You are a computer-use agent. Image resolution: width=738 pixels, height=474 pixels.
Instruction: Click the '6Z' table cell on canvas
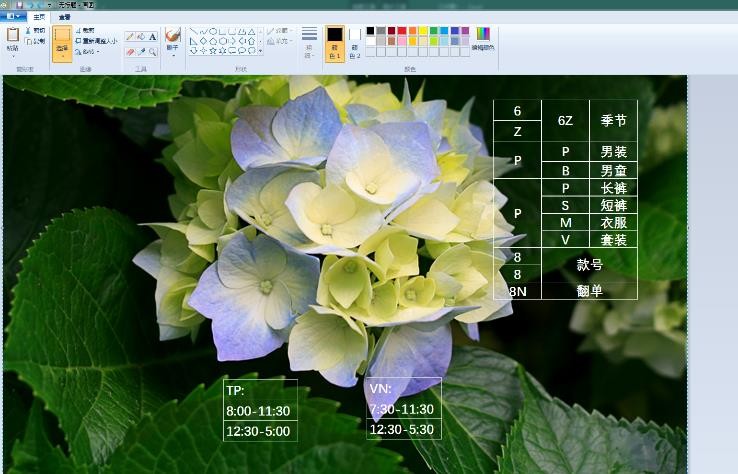pyautogui.click(x=565, y=121)
